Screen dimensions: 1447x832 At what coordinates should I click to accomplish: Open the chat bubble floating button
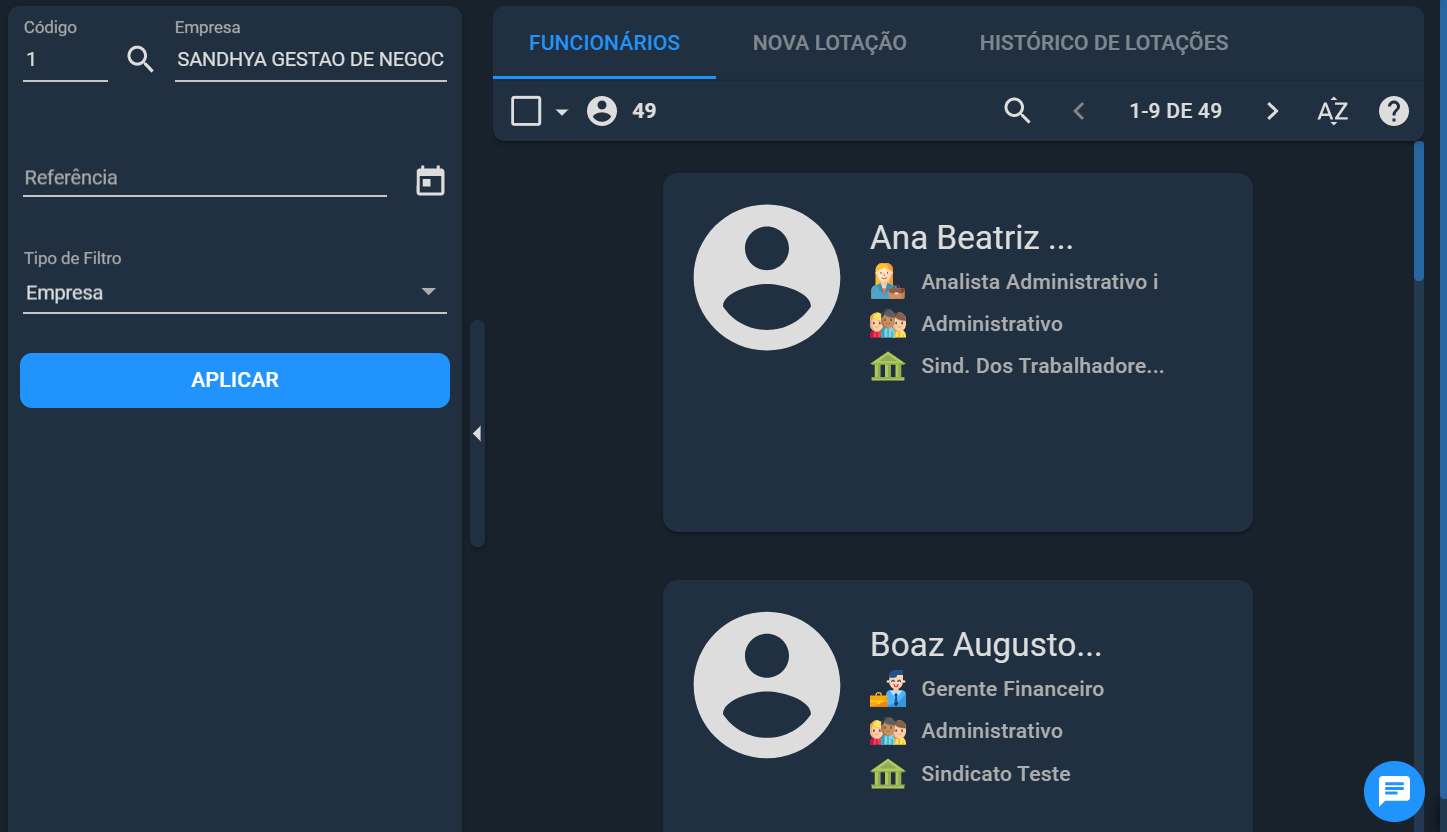(x=1394, y=792)
